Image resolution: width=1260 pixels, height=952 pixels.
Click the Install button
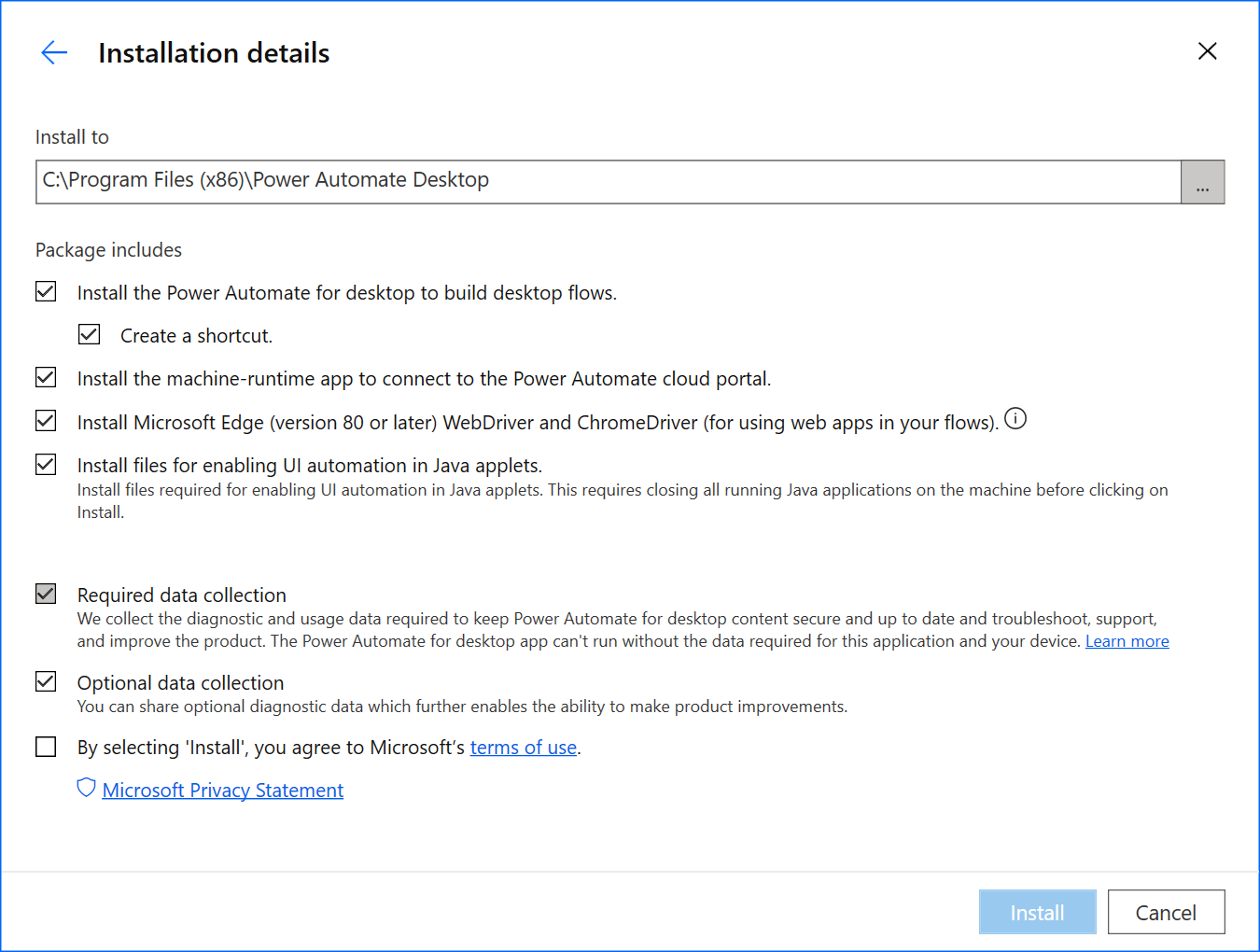click(x=1037, y=912)
